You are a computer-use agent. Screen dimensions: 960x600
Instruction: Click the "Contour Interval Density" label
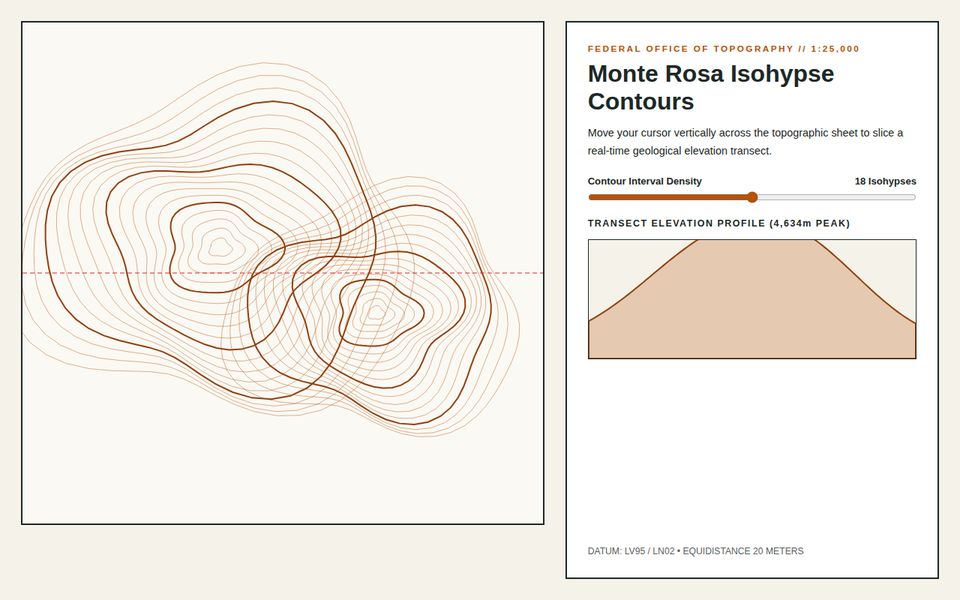pos(645,181)
